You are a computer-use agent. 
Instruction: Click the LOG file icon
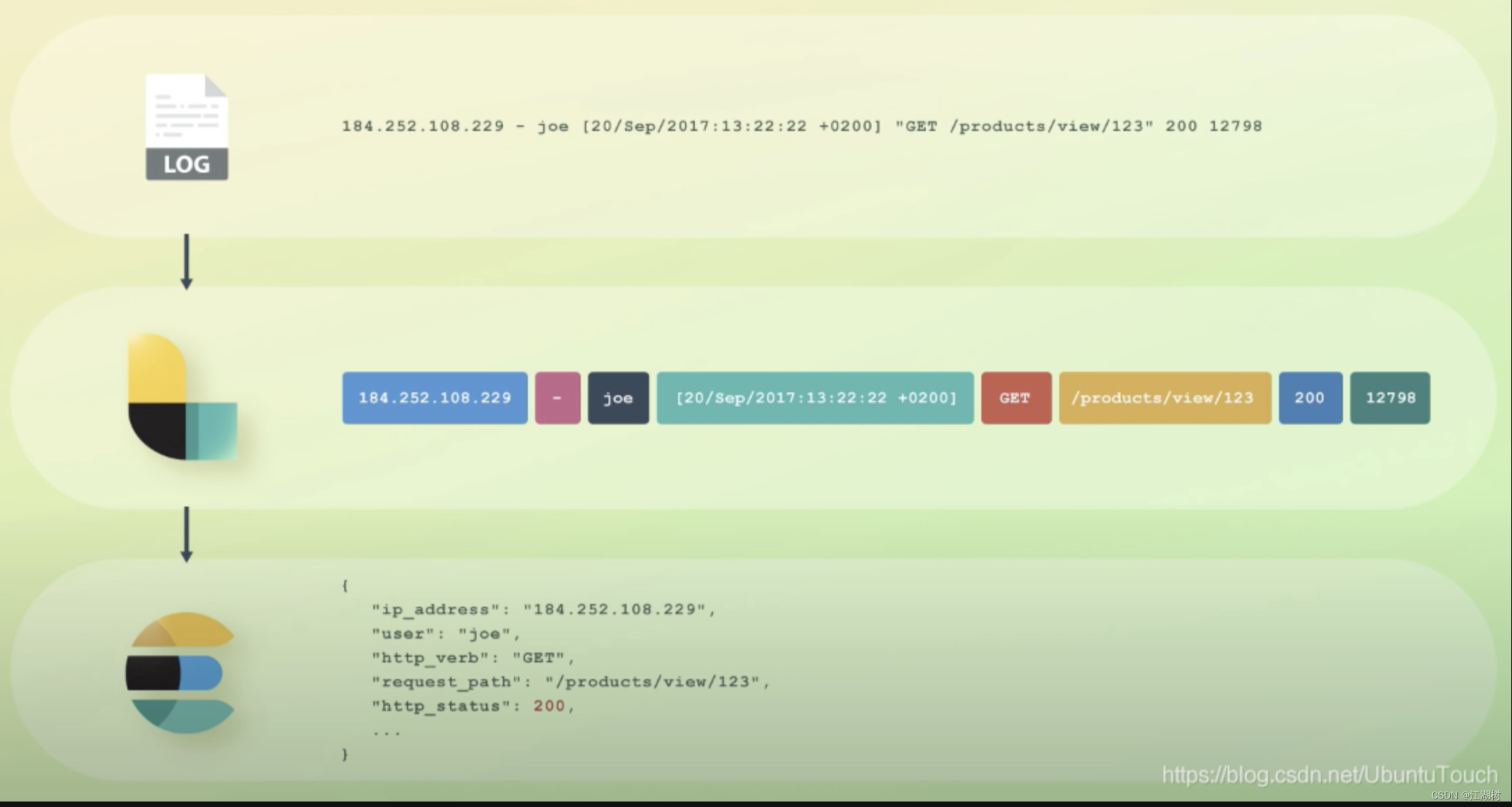[187, 127]
